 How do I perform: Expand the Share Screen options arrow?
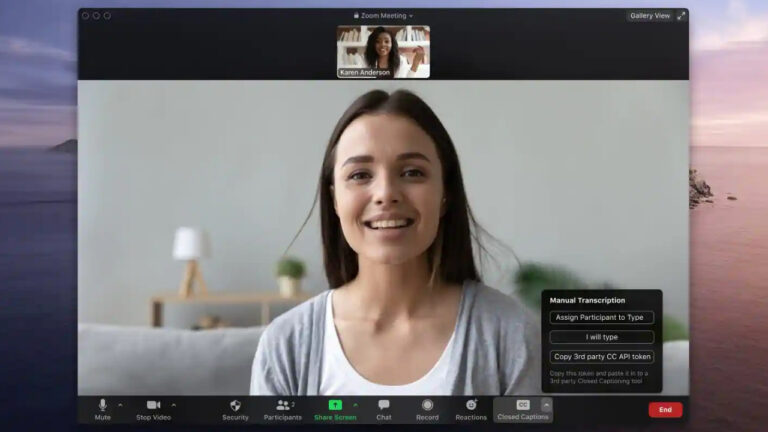click(x=355, y=405)
